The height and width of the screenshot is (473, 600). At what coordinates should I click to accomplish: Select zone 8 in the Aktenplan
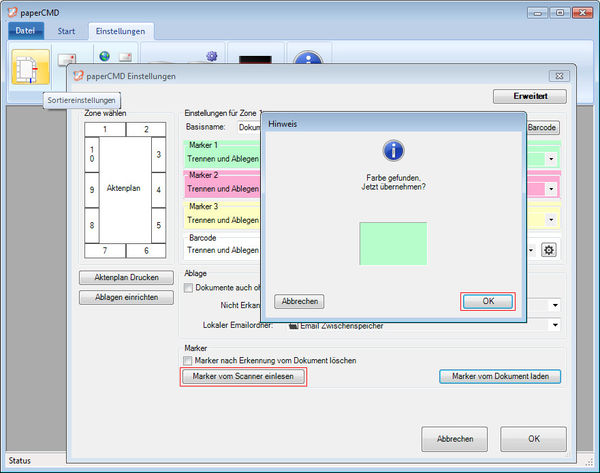(92, 225)
